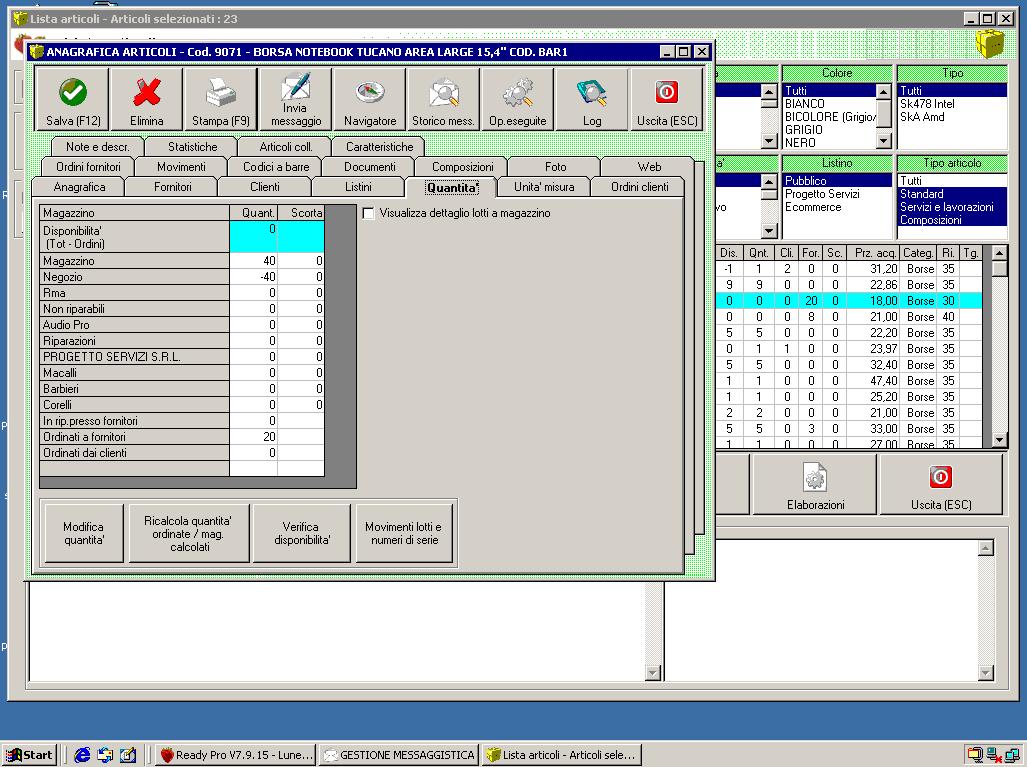Image resolution: width=1027 pixels, height=767 pixels.
Task: Select the Audio Pro warehouse row
Action: click(134, 325)
